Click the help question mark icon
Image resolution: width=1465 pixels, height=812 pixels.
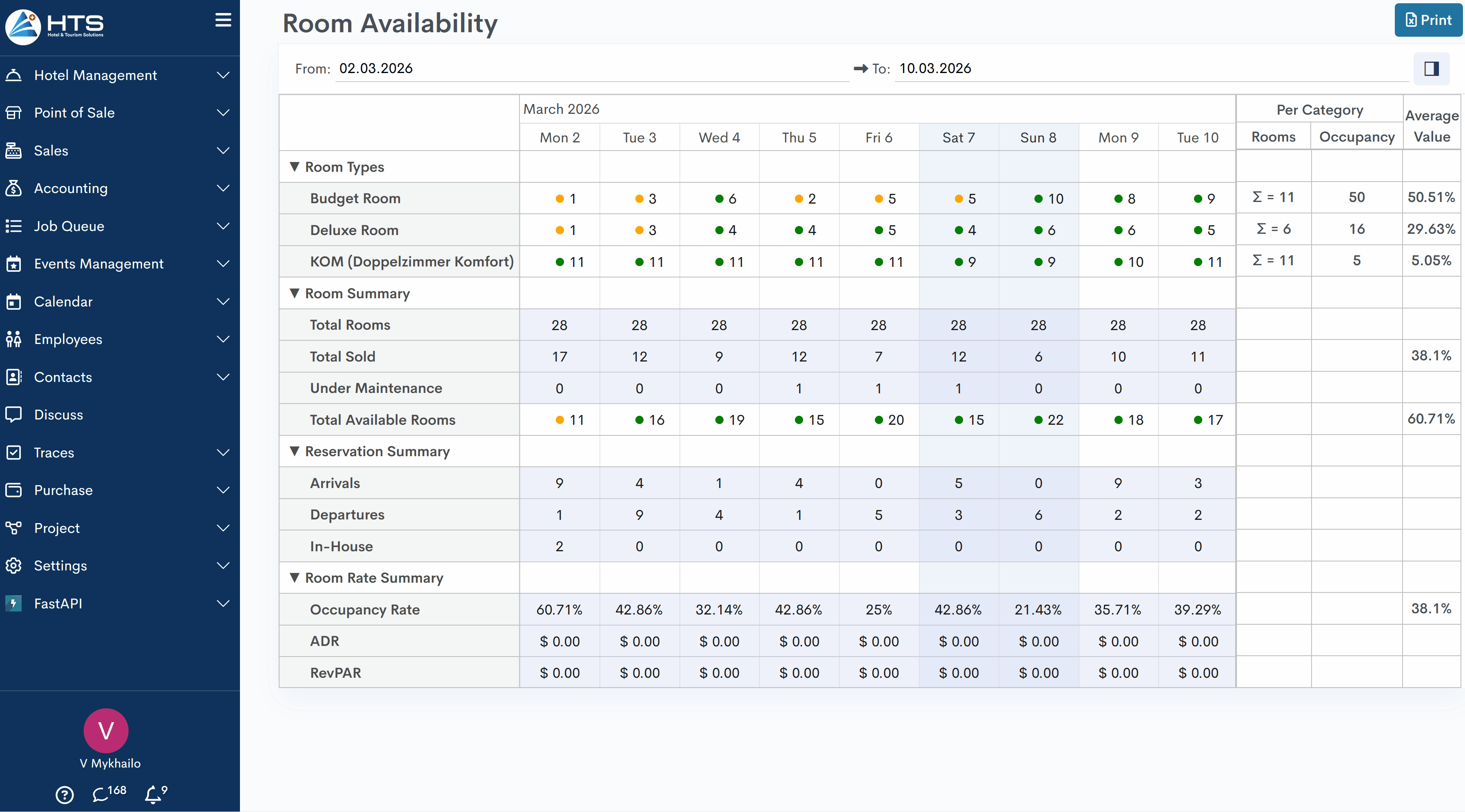point(65,794)
